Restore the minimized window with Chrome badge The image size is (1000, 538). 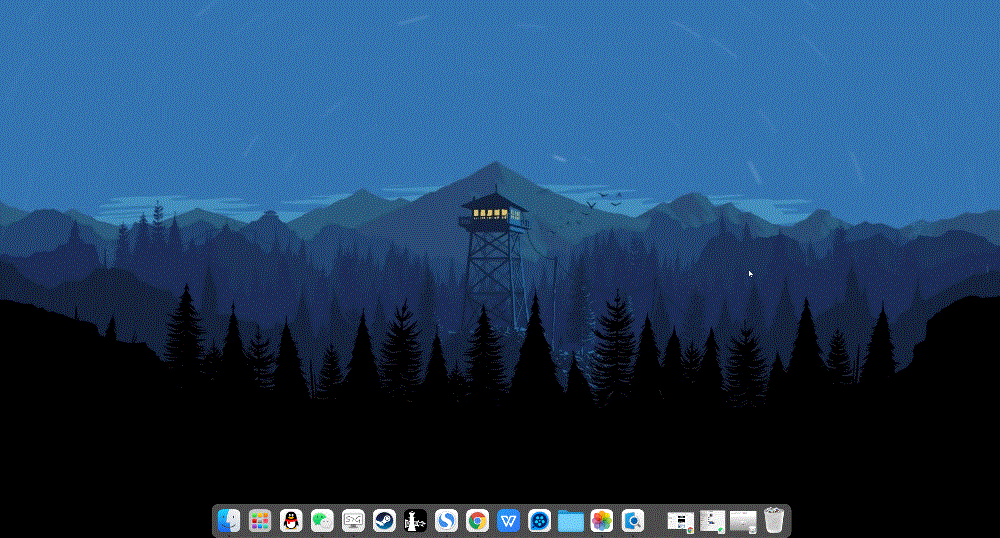click(x=680, y=521)
